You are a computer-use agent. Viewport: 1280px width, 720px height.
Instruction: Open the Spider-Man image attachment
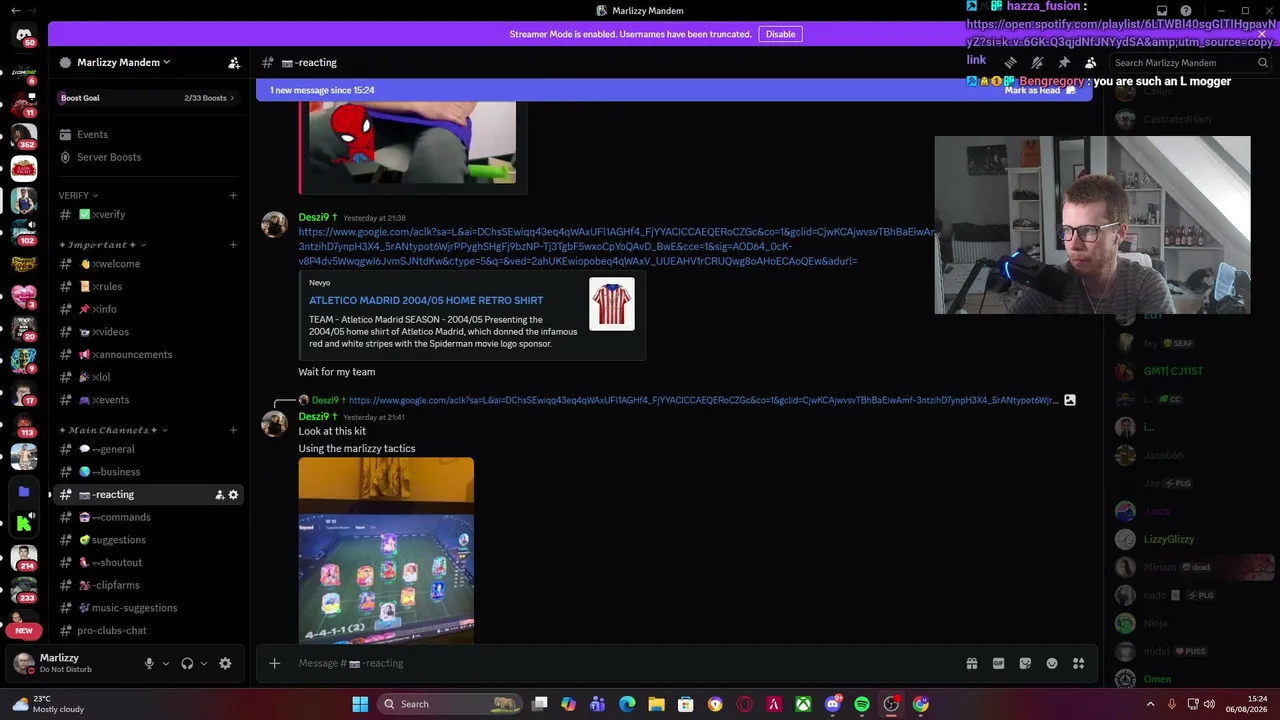point(412,141)
